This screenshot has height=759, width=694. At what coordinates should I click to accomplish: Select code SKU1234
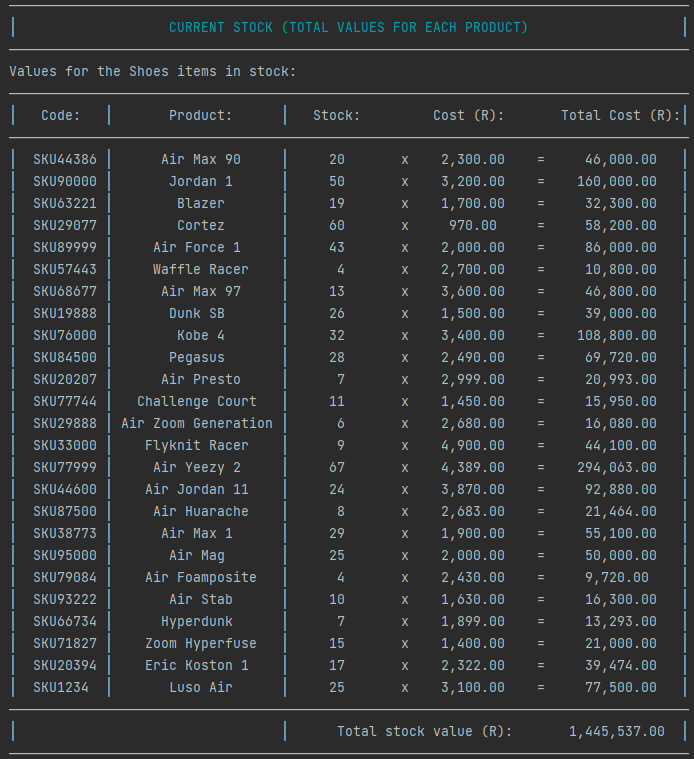click(61, 687)
